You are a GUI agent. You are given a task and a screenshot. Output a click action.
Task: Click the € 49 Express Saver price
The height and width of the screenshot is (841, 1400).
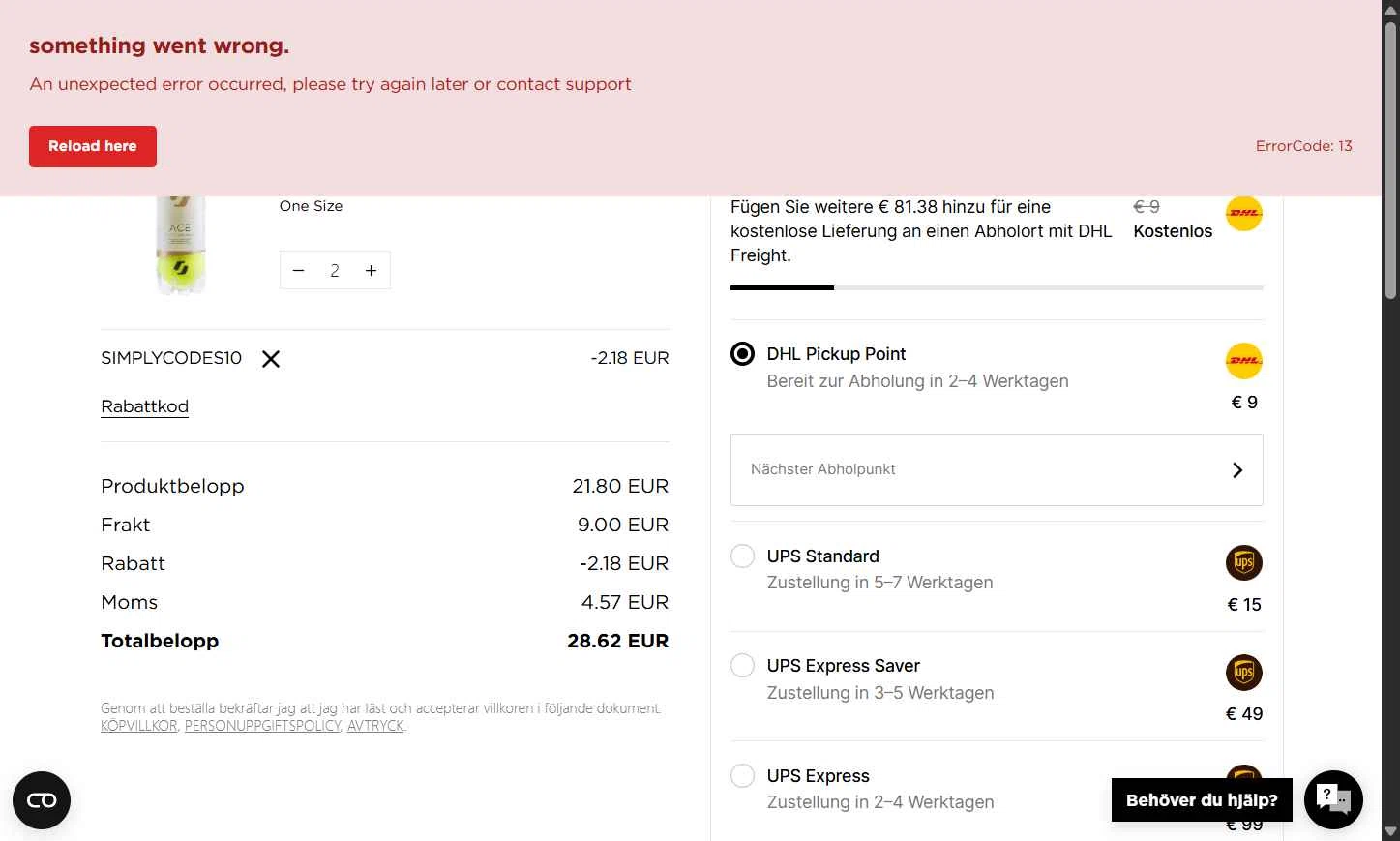(1244, 714)
